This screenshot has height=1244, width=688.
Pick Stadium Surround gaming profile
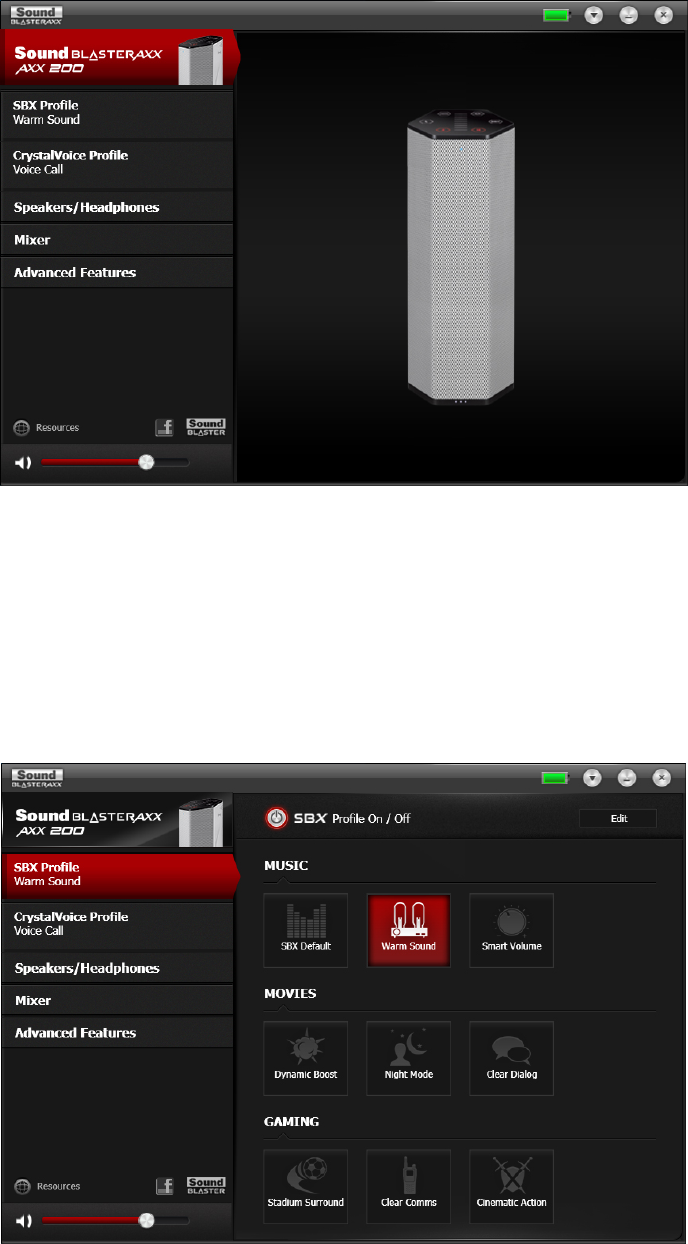(306, 1186)
